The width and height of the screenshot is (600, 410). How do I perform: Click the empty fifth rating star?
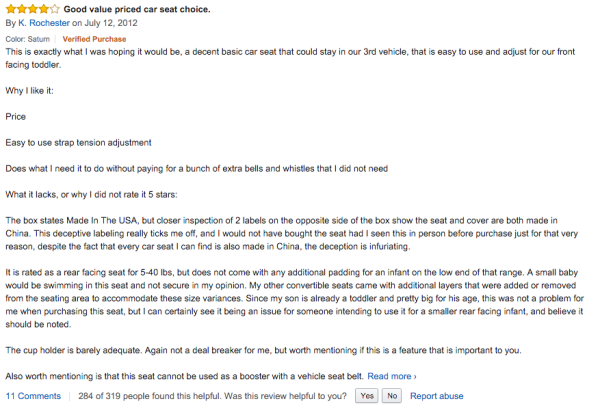55,9
